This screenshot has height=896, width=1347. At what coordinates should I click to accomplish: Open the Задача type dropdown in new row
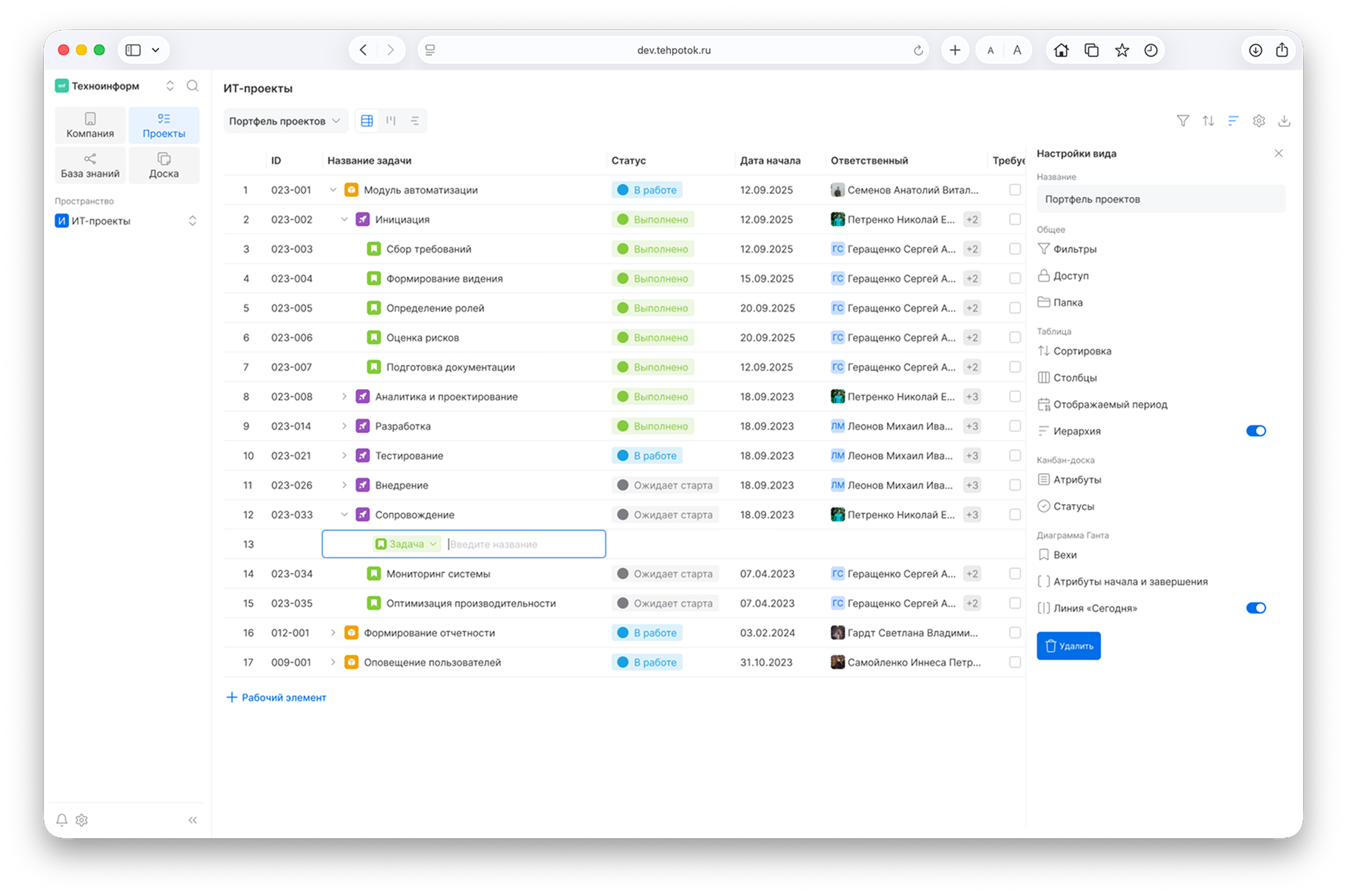pyautogui.click(x=407, y=544)
